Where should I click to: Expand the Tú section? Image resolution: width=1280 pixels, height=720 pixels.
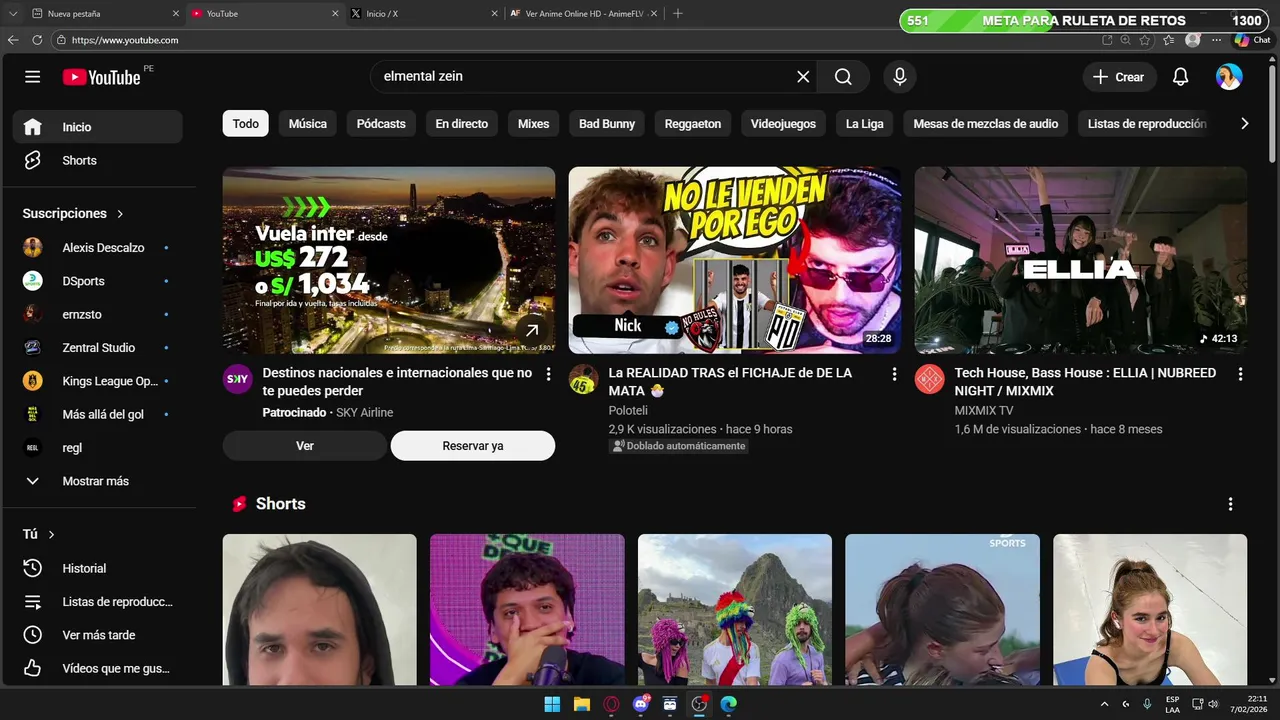[x=39, y=535]
